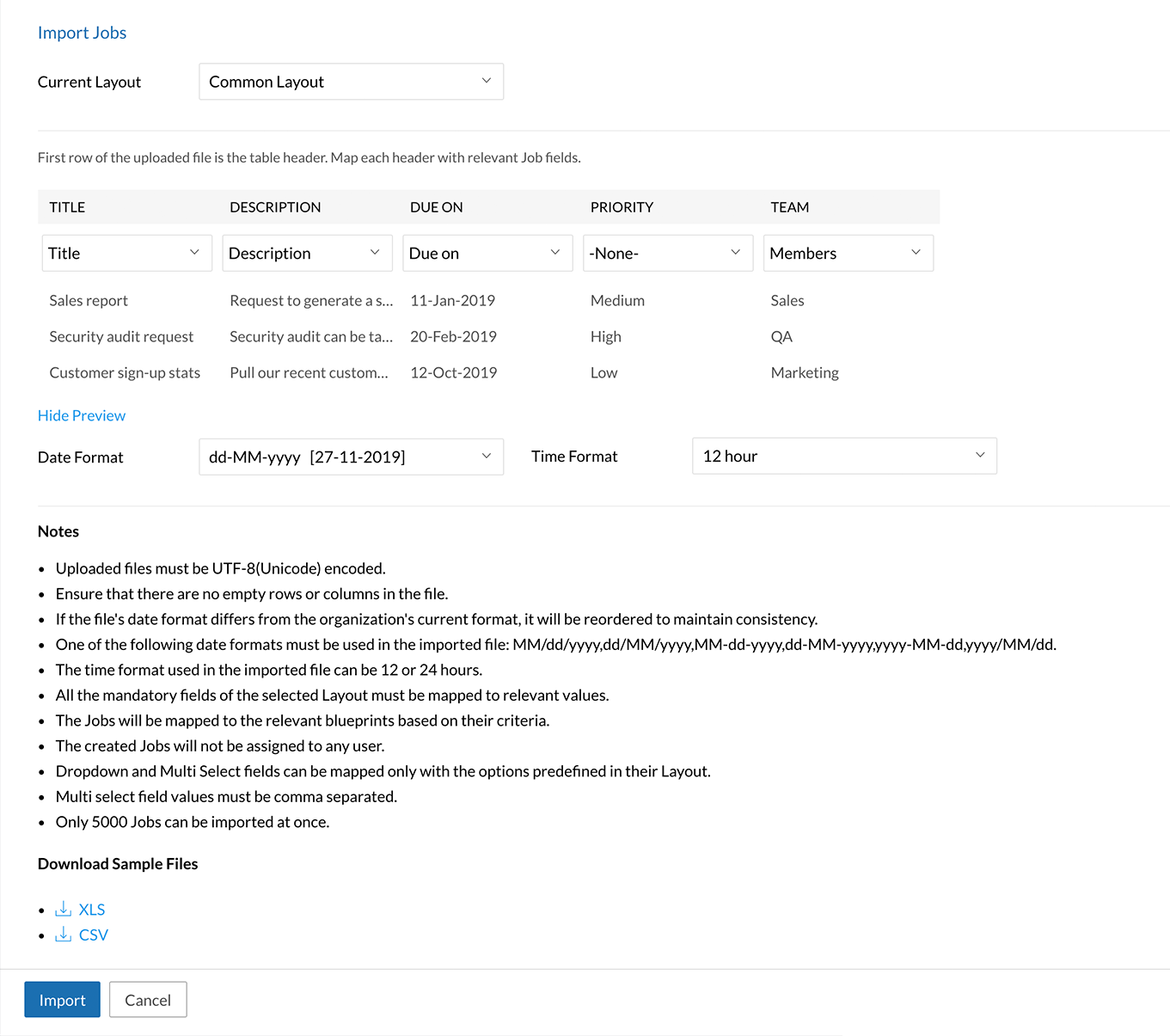1170x1036 pixels.
Task: Select the 'Sales report' preview cell
Action: (89, 300)
